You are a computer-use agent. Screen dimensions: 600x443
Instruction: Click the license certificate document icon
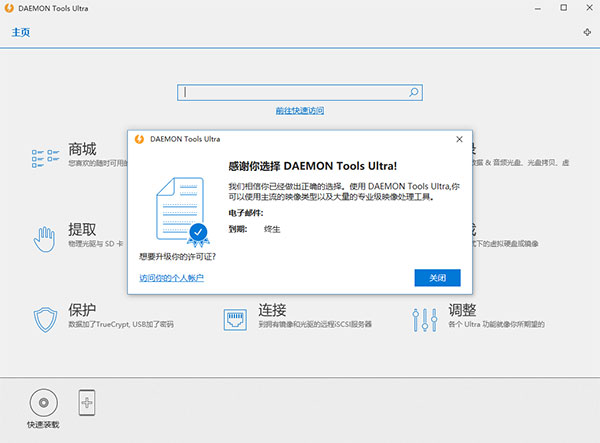click(x=182, y=212)
